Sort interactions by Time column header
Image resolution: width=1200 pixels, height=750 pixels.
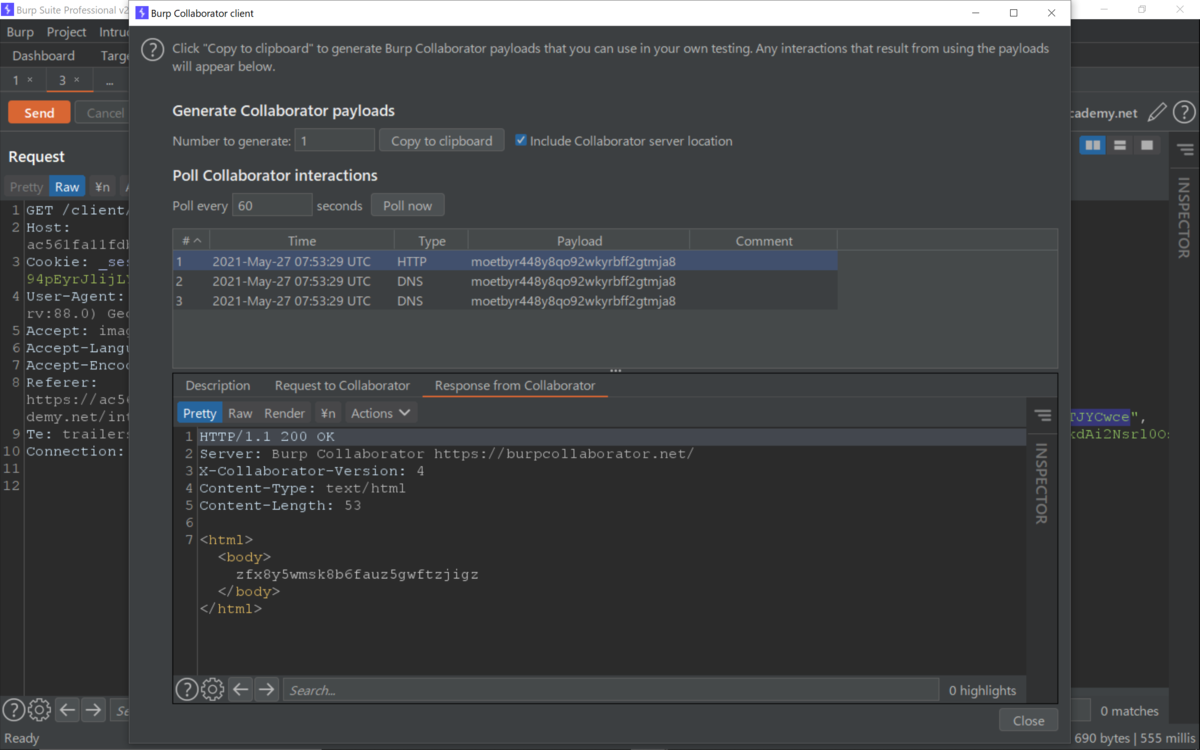[302, 240]
